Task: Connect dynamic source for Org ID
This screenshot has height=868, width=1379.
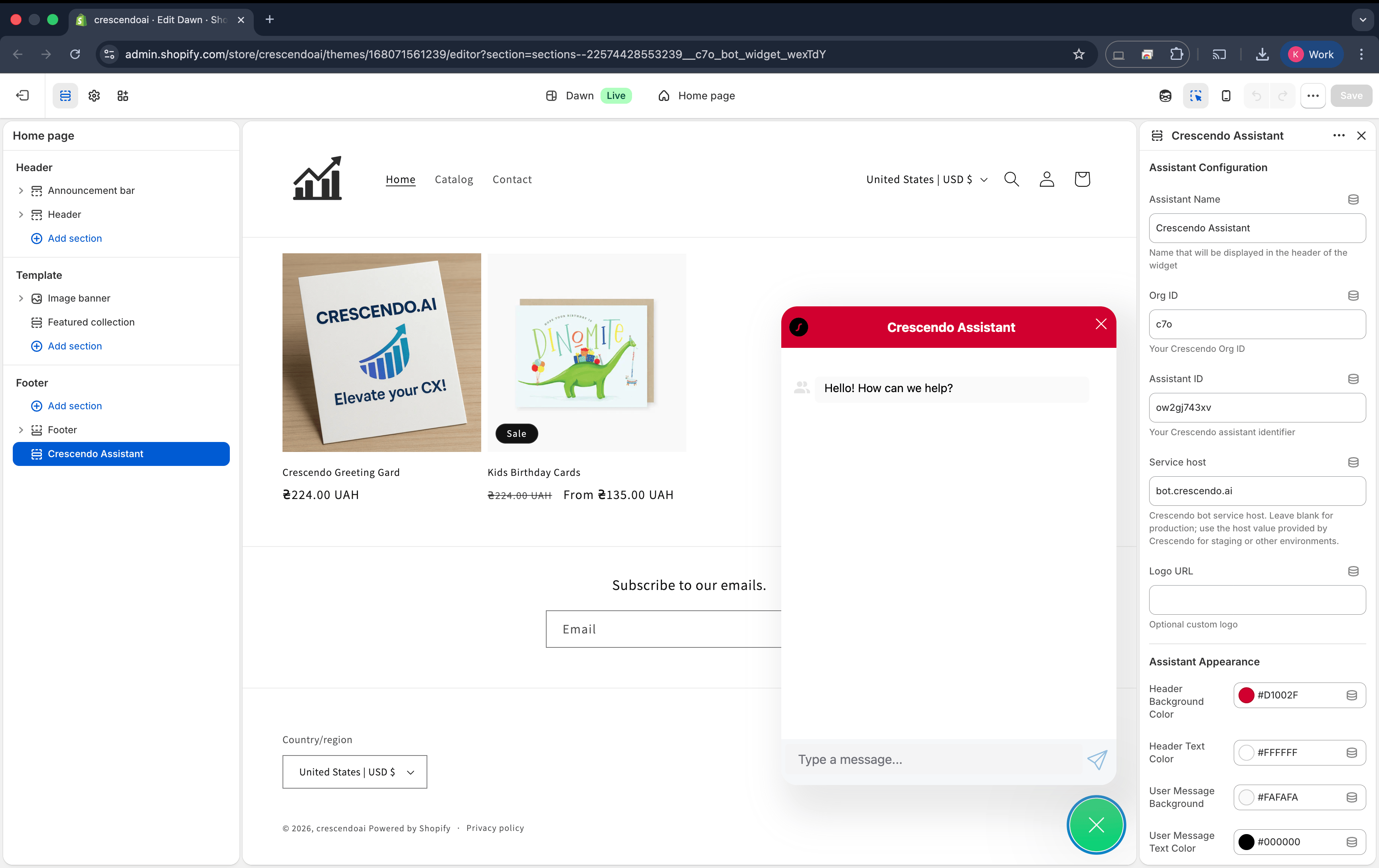Action: pyautogui.click(x=1353, y=296)
